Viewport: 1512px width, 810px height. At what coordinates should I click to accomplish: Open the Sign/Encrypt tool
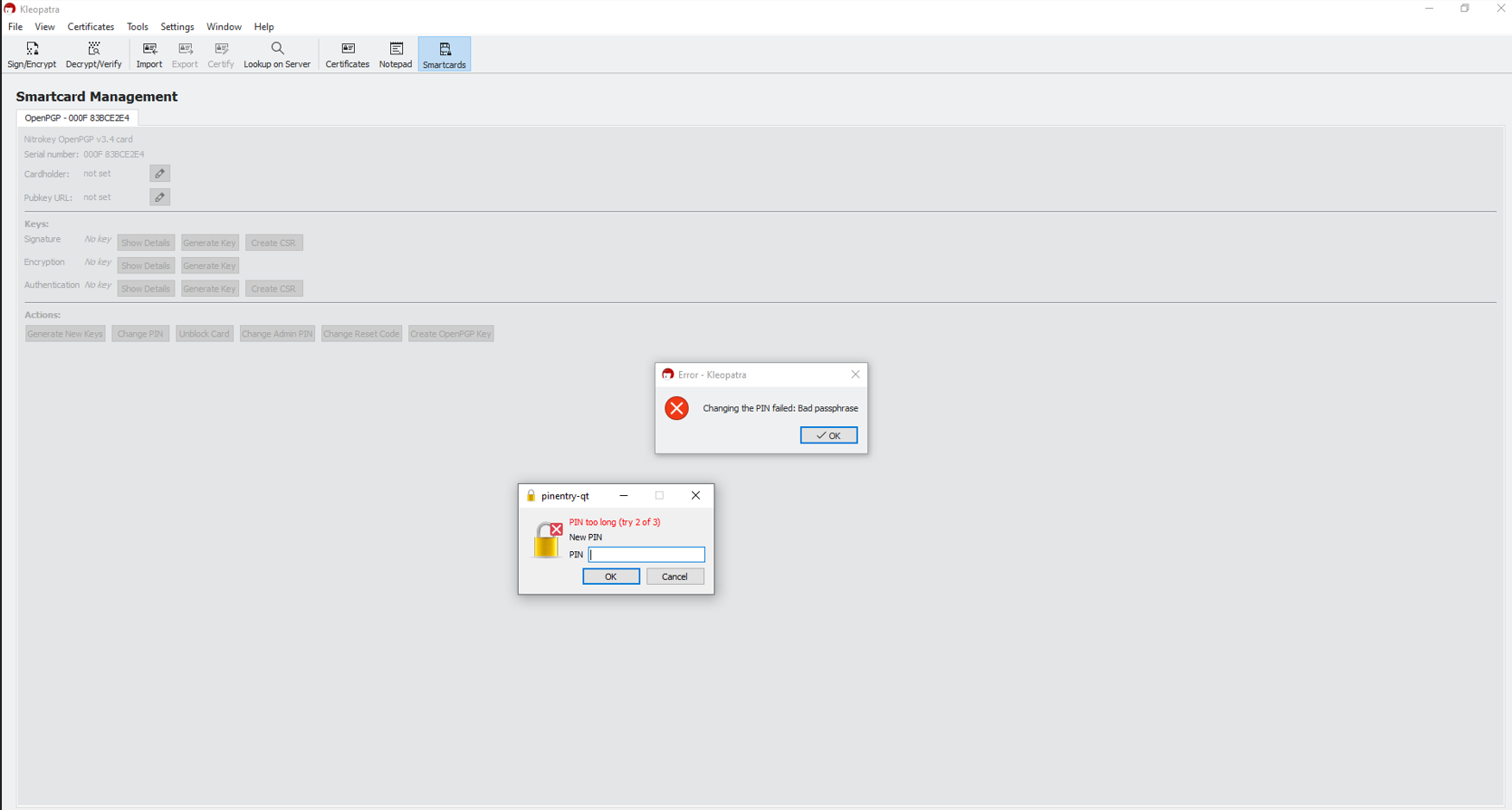[32, 54]
